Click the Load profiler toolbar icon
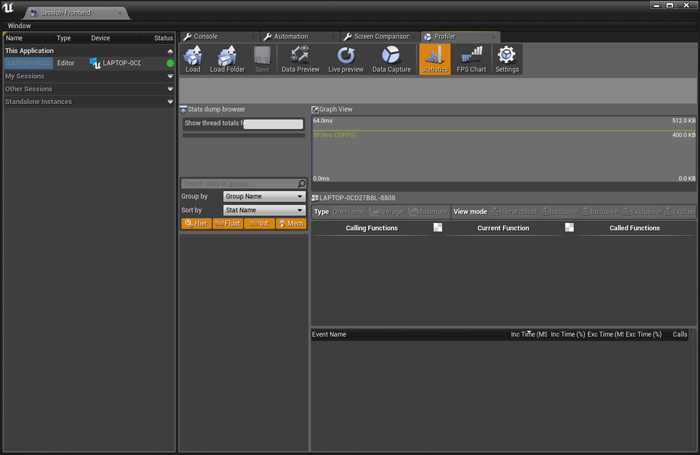This screenshot has width=700, height=455. pos(193,59)
